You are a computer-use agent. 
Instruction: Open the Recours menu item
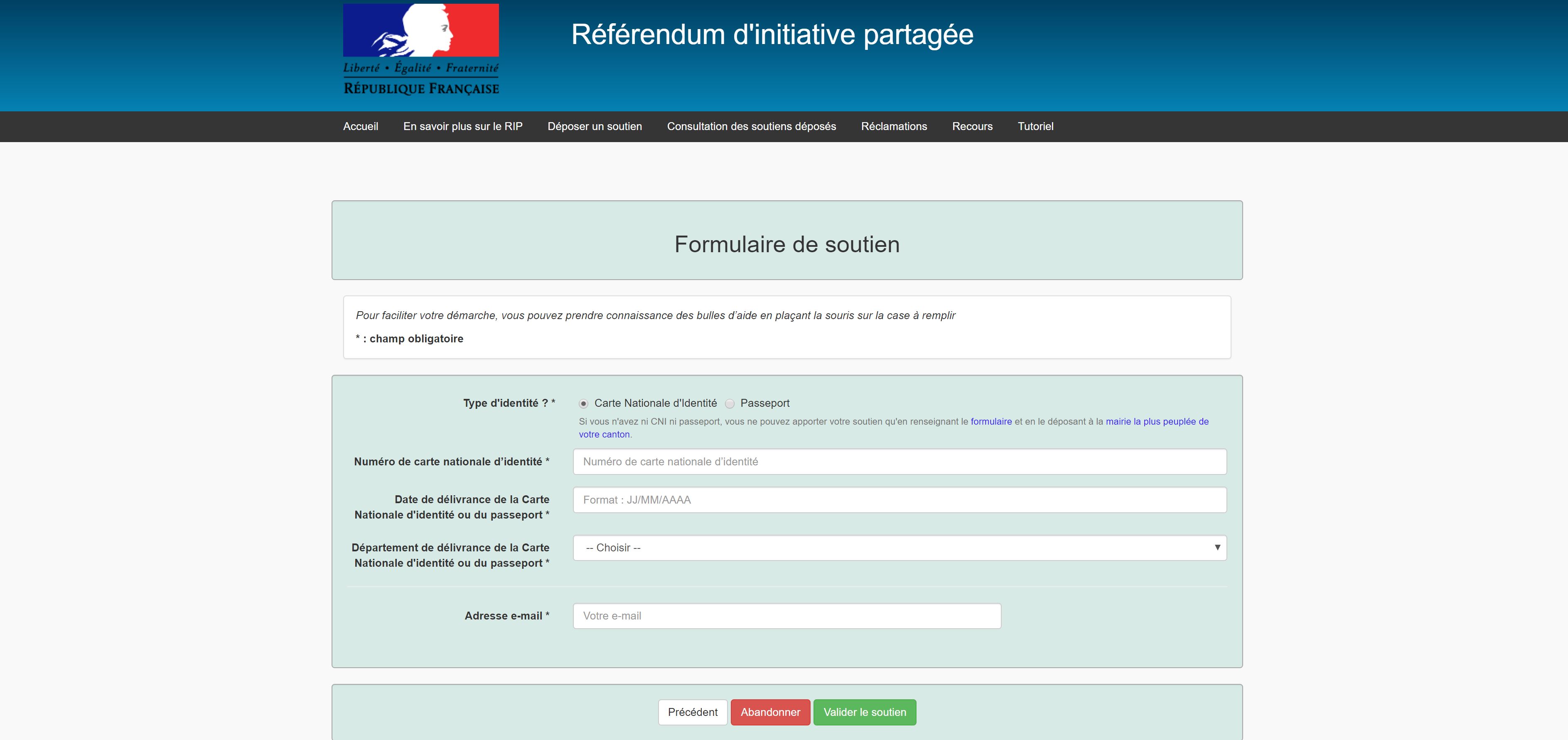coord(972,127)
